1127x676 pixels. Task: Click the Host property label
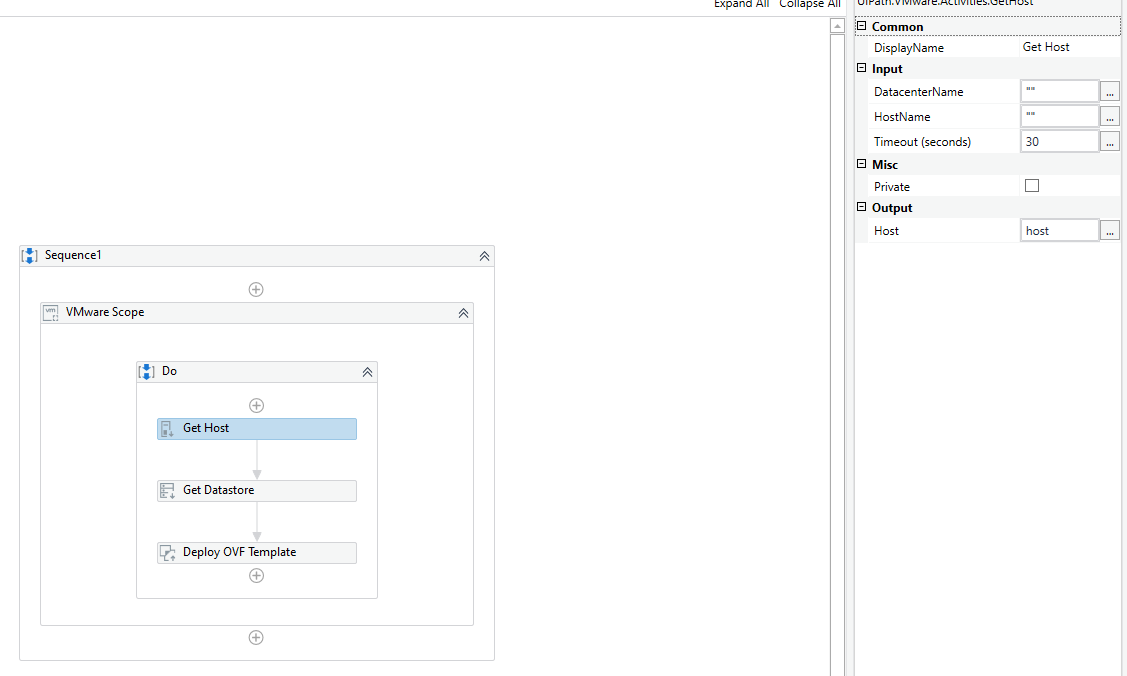[886, 231]
